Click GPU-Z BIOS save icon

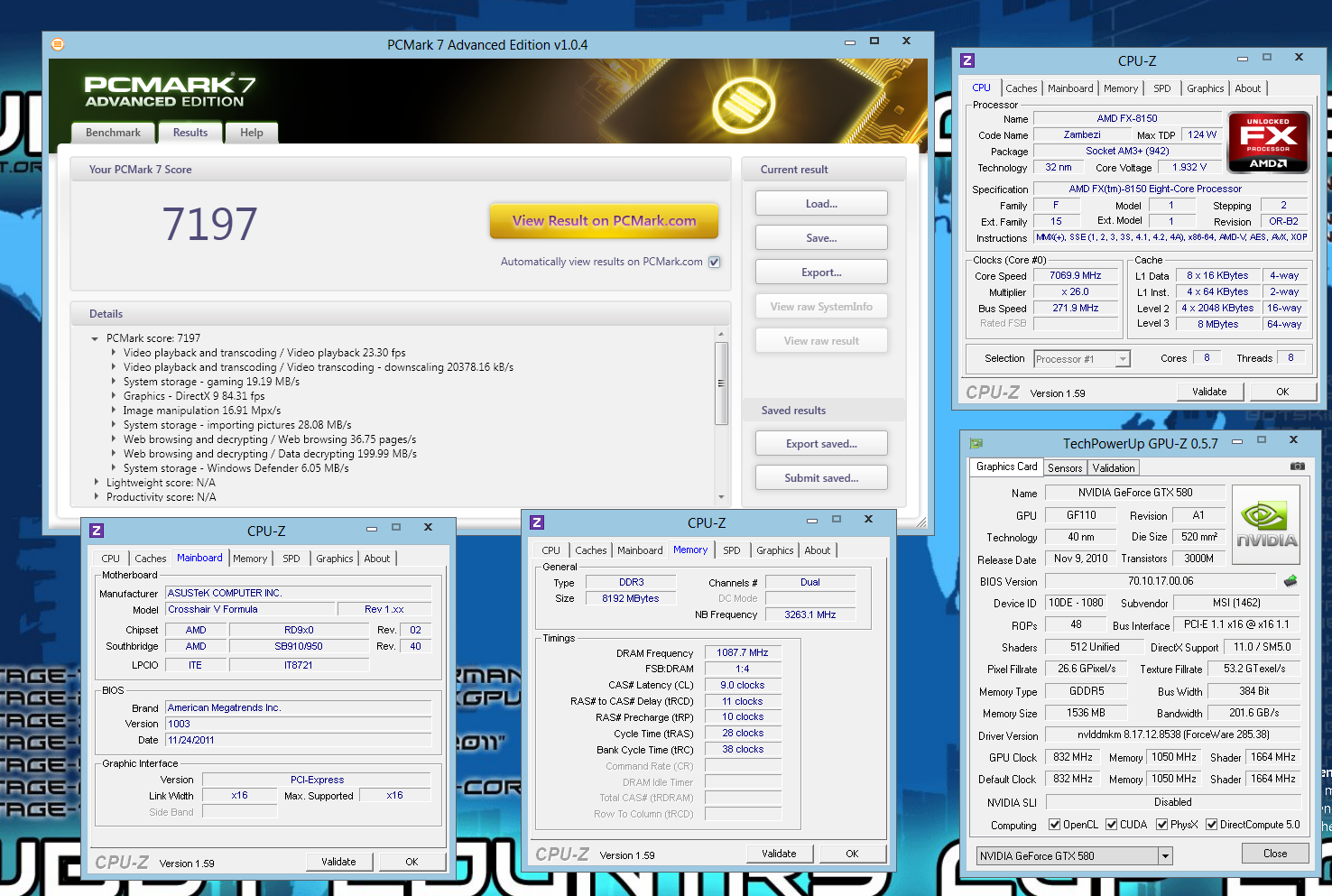coord(1290,581)
